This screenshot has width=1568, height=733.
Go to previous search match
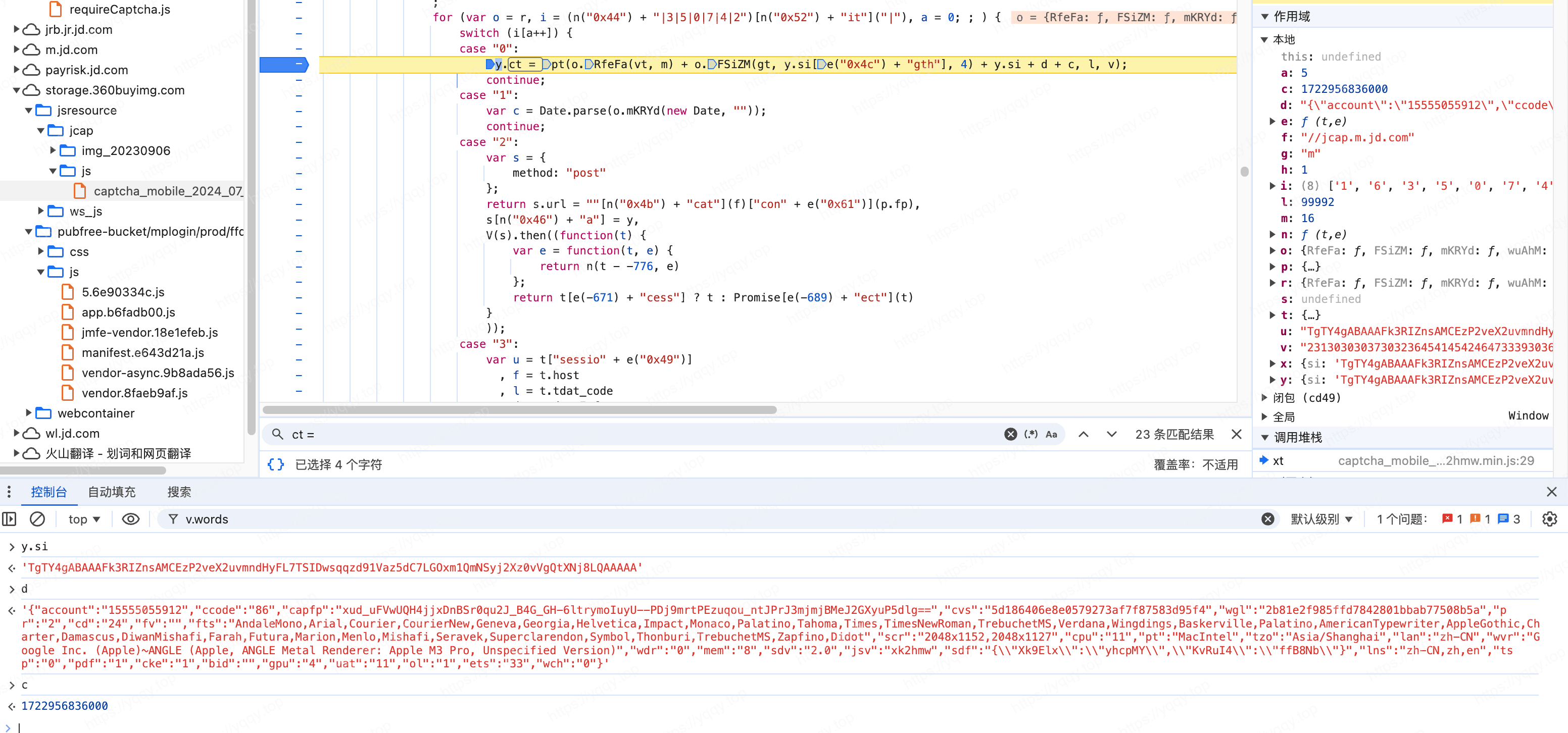coord(1084,434)
